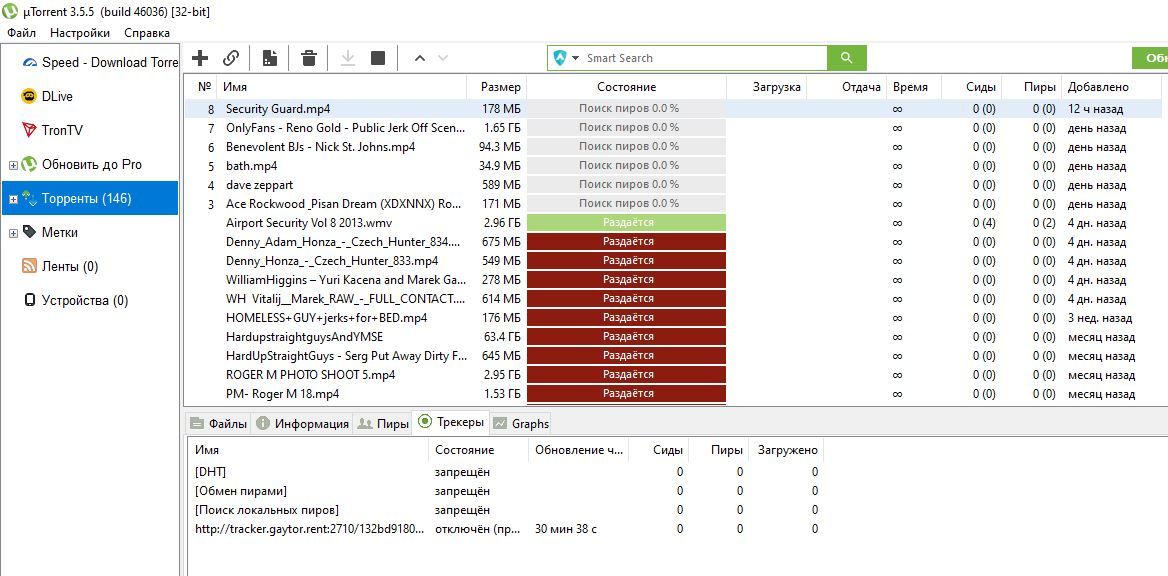
Task: Expand the Метки tree node
Action: click(x=13, y=233)
